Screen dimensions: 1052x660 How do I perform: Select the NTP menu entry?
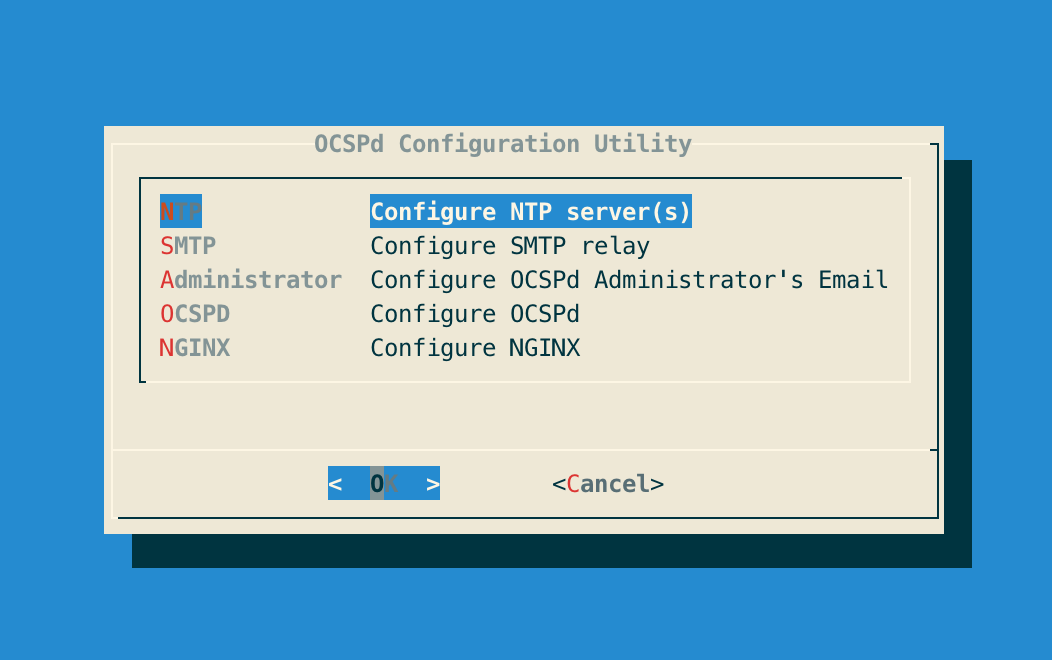click(180, 211)
